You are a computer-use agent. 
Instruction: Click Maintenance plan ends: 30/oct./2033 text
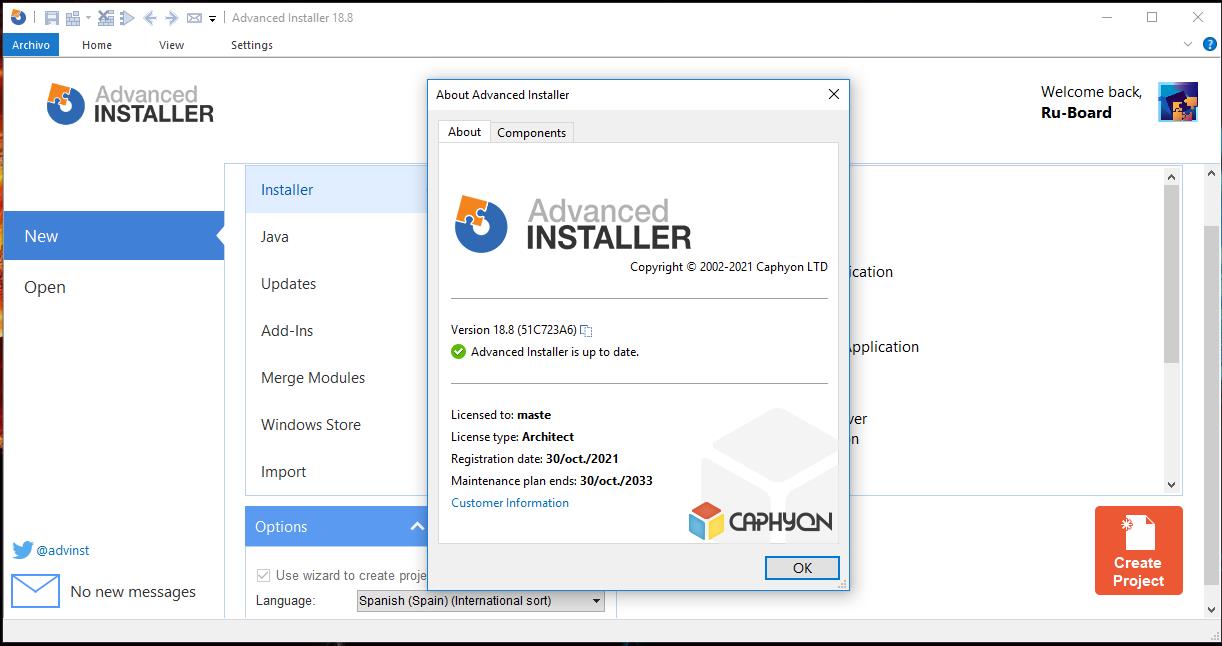(x=552, y=481)
